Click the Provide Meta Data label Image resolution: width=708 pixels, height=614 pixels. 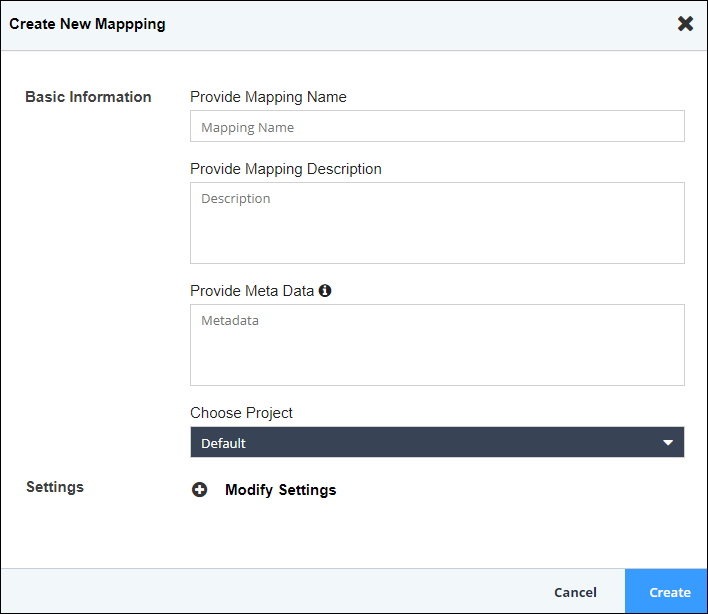coord(252,291)
